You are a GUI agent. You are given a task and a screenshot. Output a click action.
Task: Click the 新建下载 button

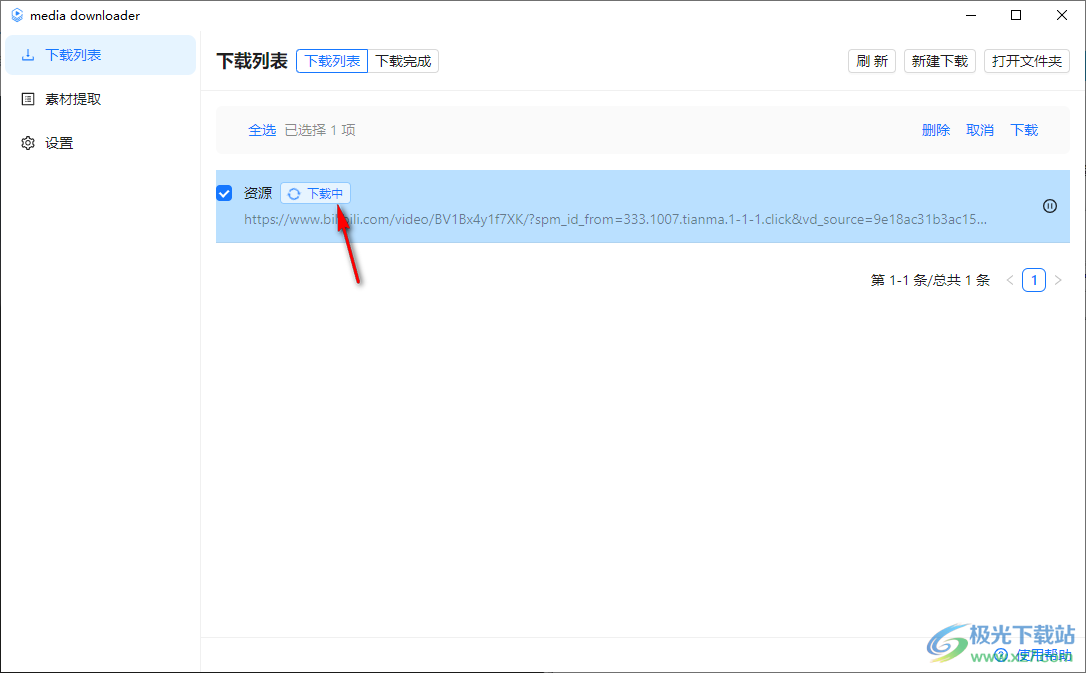pos(940,61)
